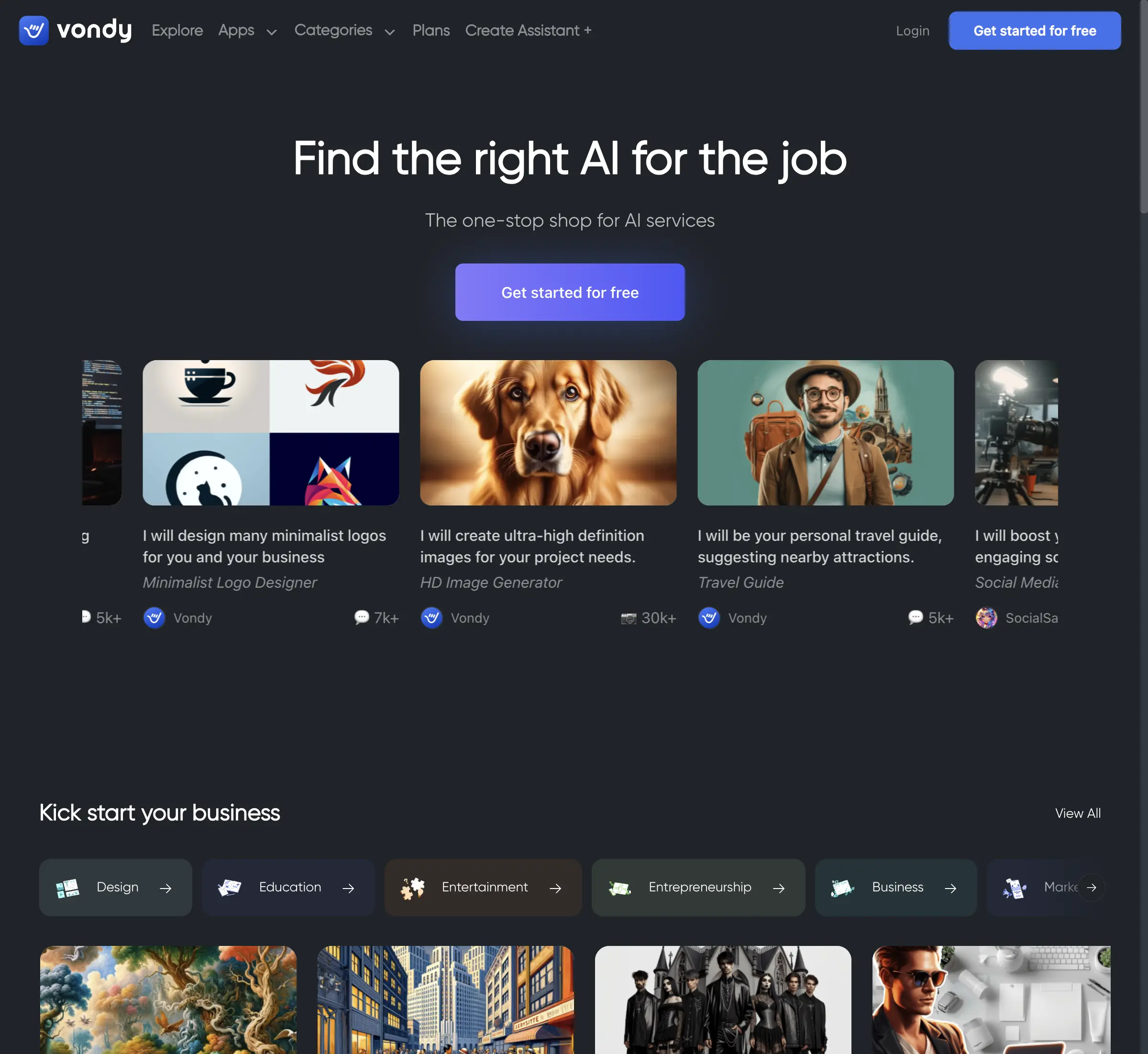Screen dimensions: 1148x1054
Task: Open the Explore nav item
Action: (x=177, y=30)
